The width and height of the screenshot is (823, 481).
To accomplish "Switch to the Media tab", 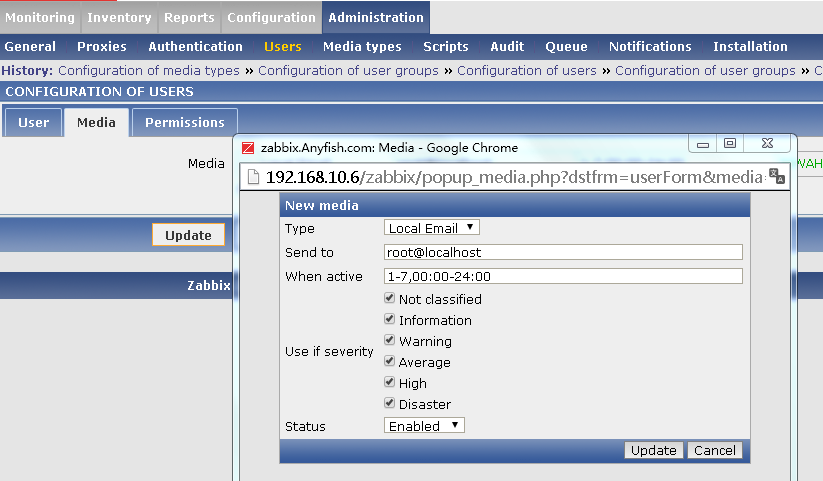I will pyautogui.click(x=96, y=122).
